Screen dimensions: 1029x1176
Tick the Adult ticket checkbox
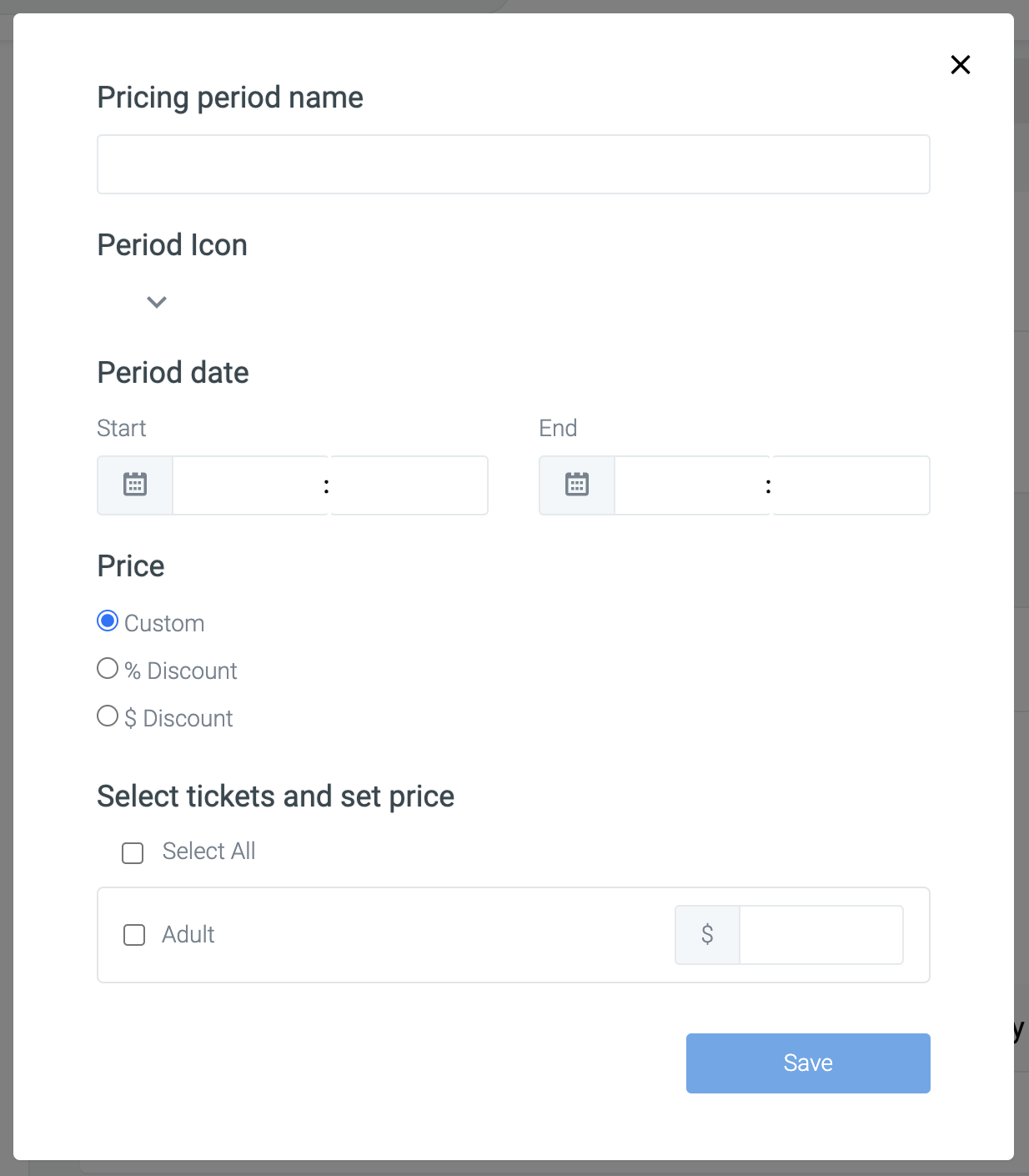(x=134, y=935)
